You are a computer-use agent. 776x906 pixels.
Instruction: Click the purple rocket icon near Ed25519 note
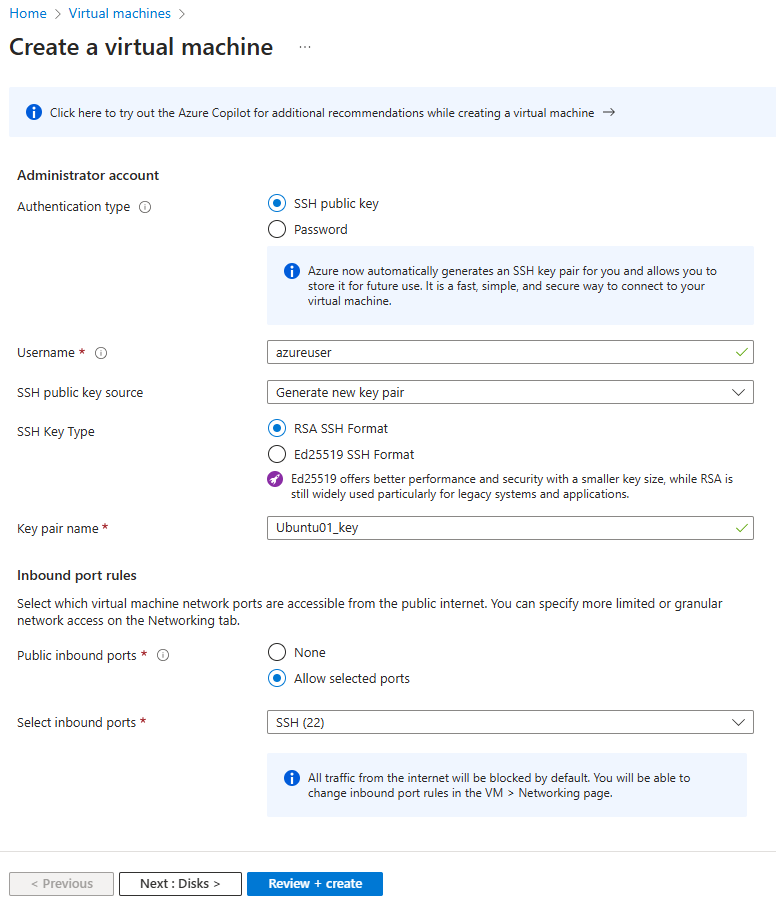(275, 479)
